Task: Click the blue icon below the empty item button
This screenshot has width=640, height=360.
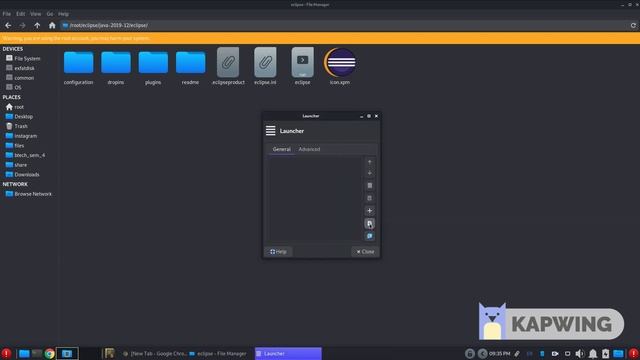Action: coord(369,236)
